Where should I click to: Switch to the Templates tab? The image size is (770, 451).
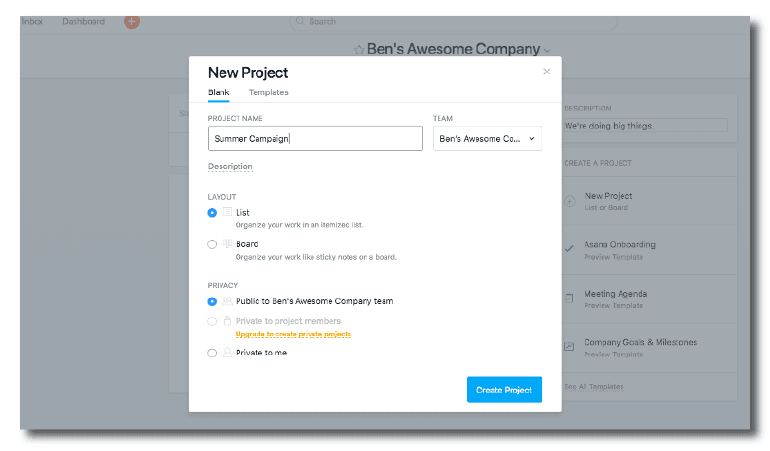pos(268,92)
